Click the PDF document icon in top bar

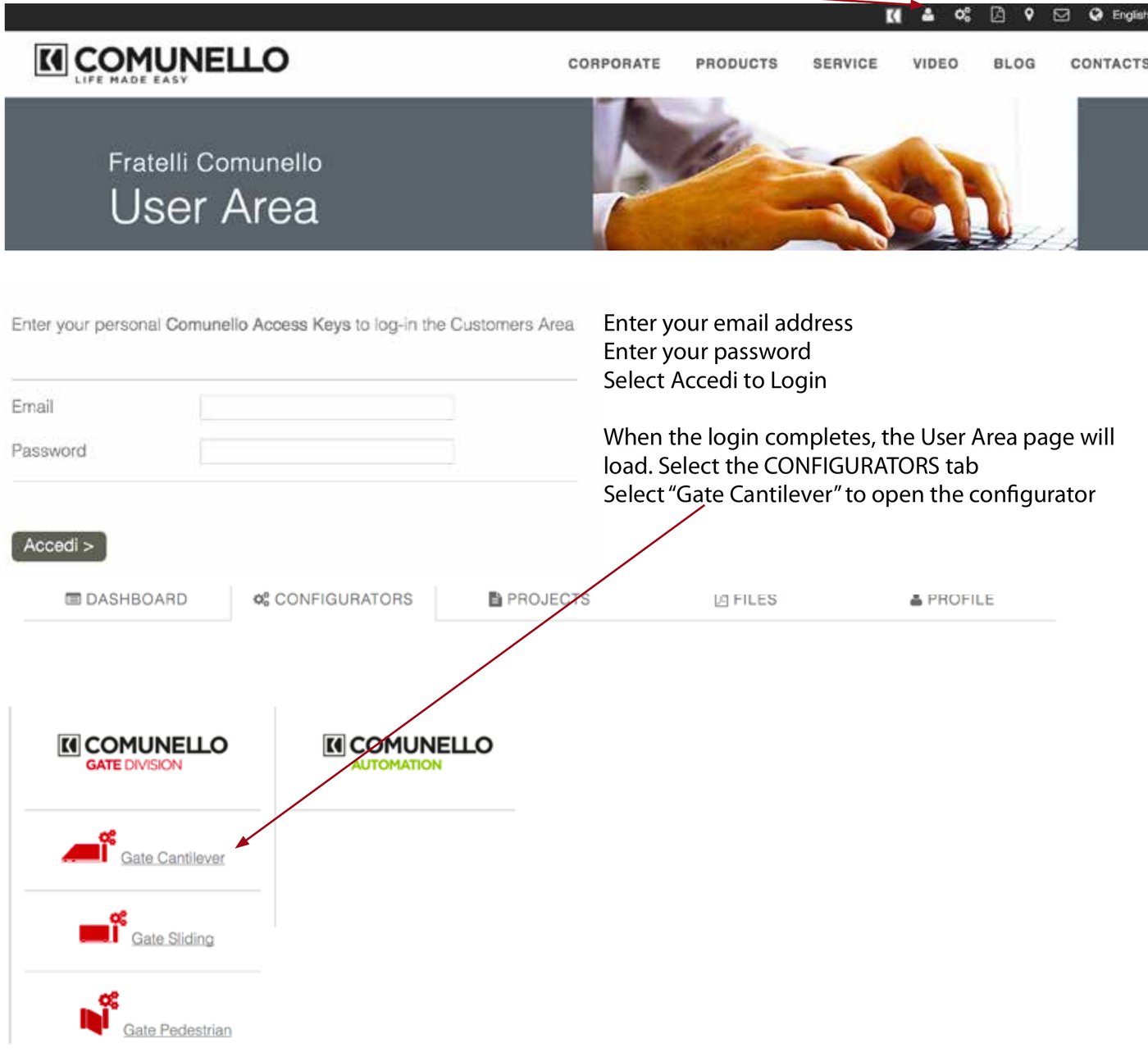coord(997,15)
